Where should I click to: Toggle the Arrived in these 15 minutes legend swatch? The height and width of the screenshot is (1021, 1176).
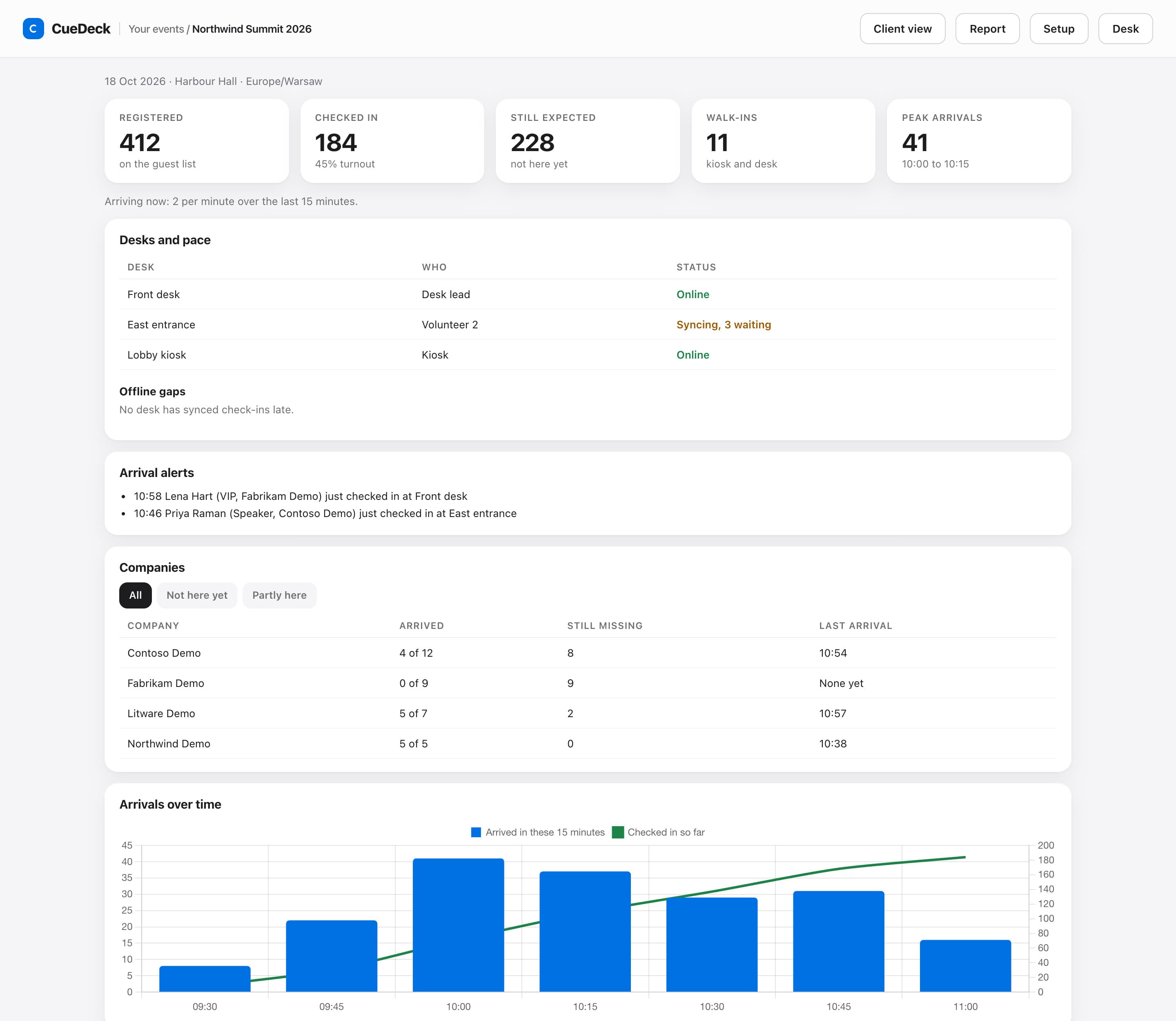477,832
